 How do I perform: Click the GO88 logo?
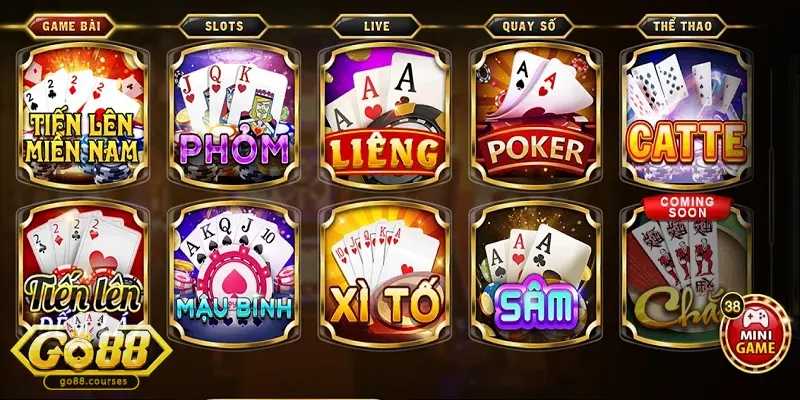[91, 352]
